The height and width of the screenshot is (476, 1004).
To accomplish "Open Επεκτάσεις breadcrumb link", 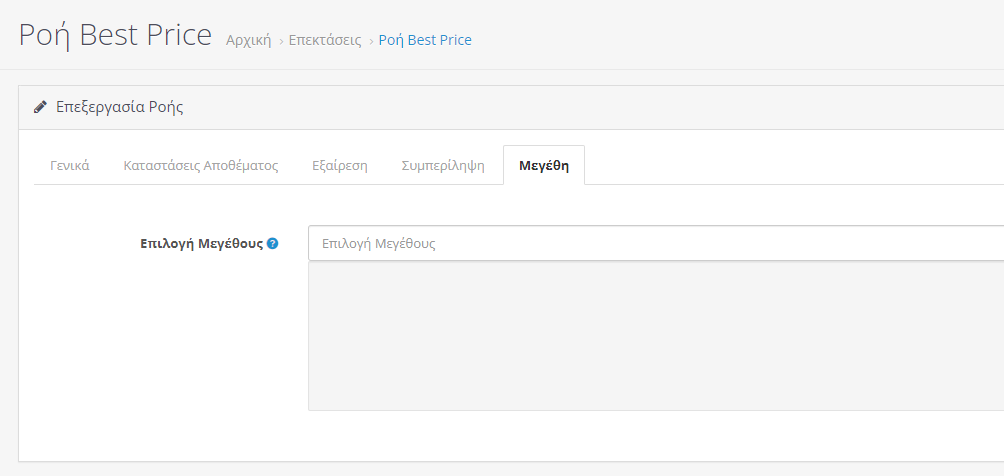I will pos(325,40).
